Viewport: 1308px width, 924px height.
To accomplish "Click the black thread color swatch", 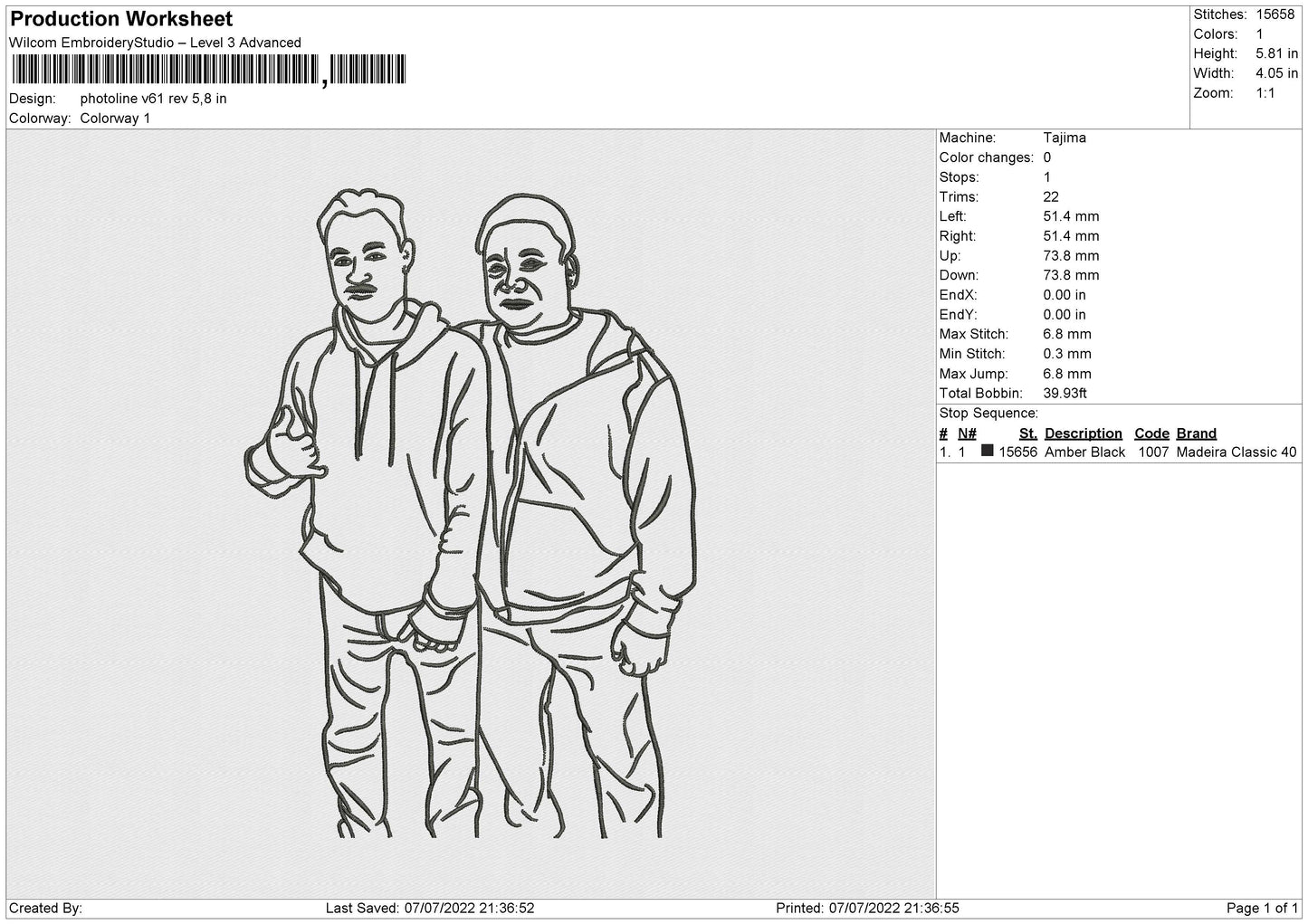I will 988,451.
